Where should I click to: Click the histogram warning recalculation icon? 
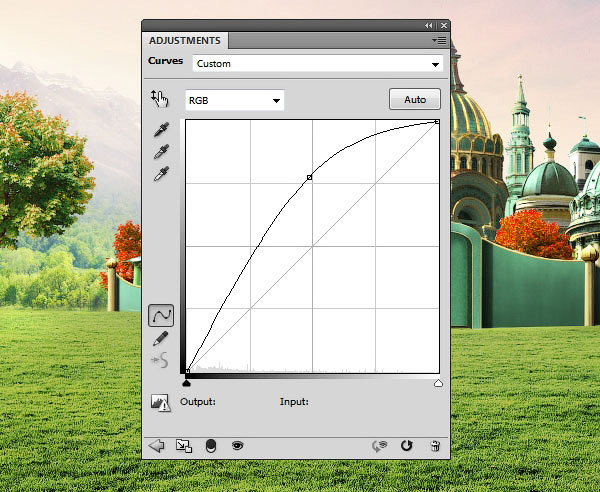coord(161,402)
